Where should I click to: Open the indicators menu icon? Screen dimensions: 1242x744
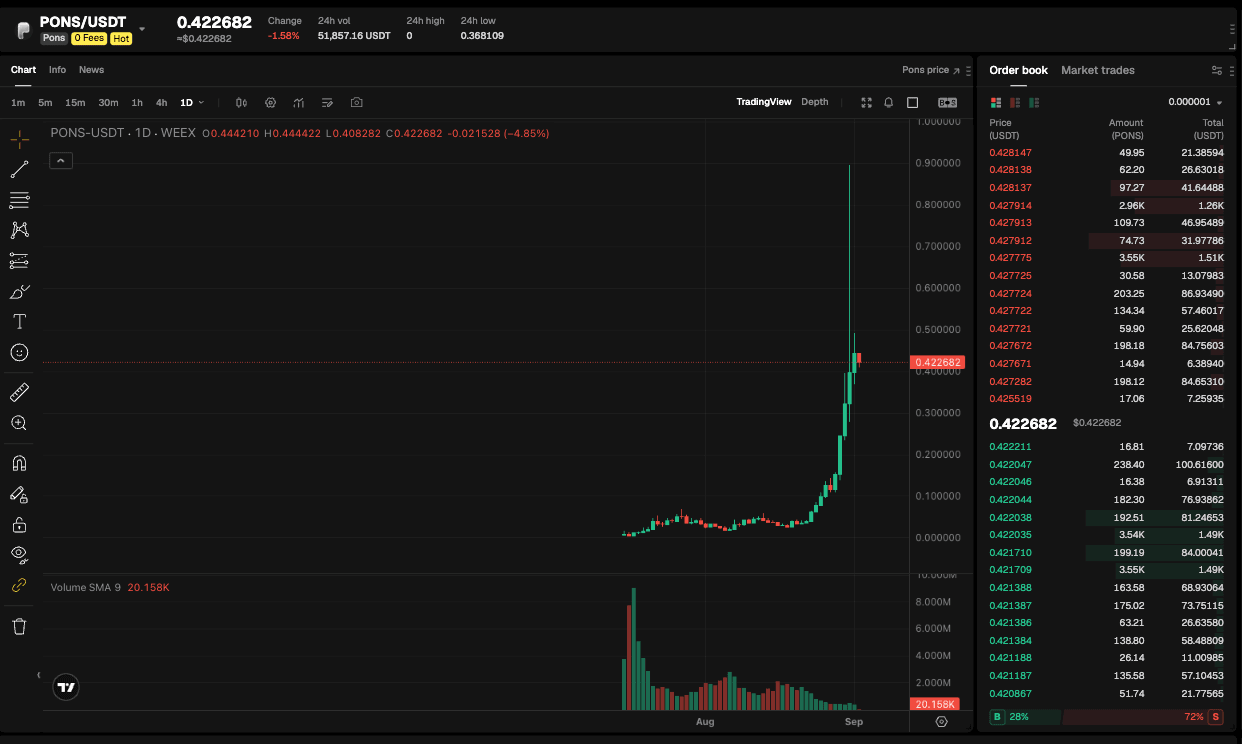(299, 102)
